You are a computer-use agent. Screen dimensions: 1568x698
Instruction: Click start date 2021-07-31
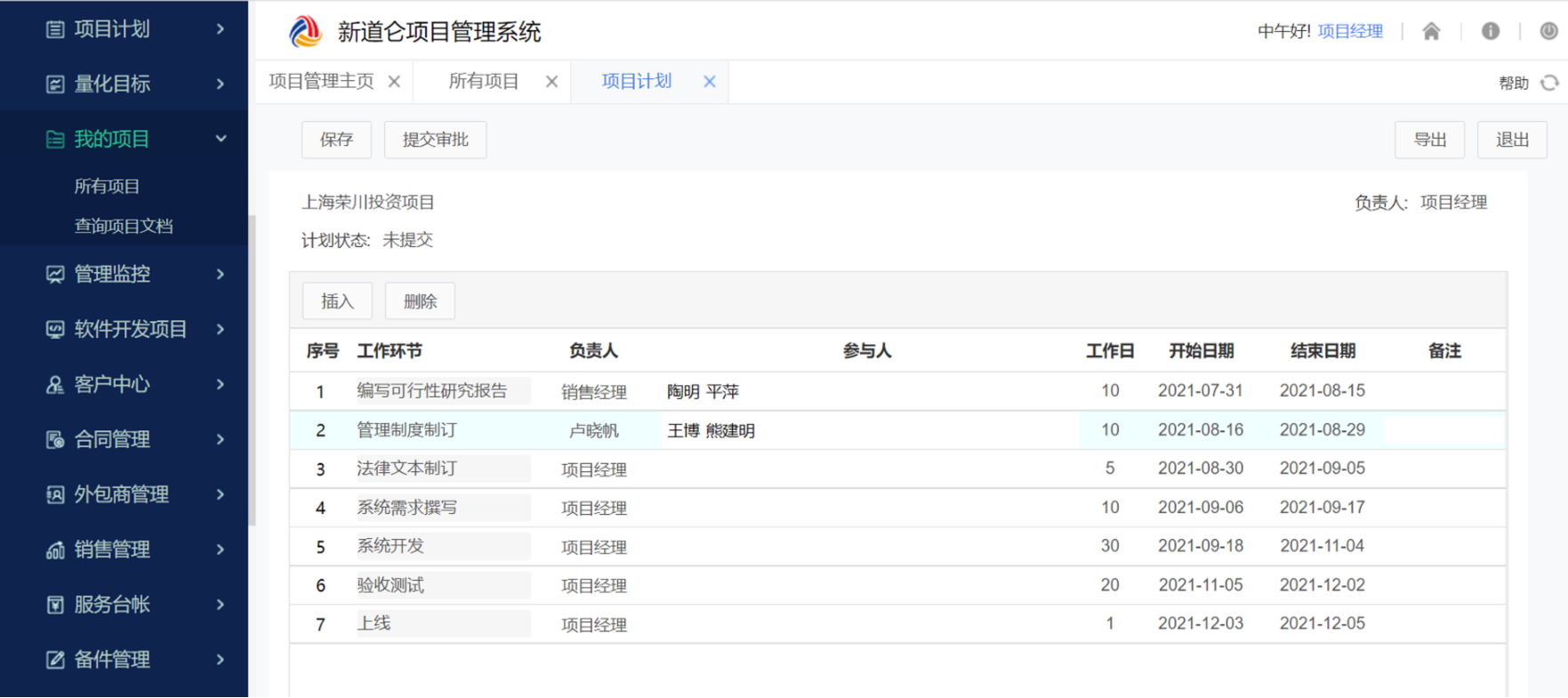[x=1201, y=391]
